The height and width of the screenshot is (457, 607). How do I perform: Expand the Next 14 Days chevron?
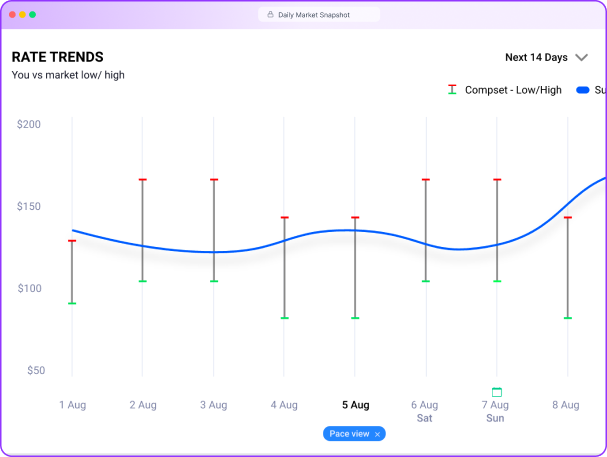[582, 58]
